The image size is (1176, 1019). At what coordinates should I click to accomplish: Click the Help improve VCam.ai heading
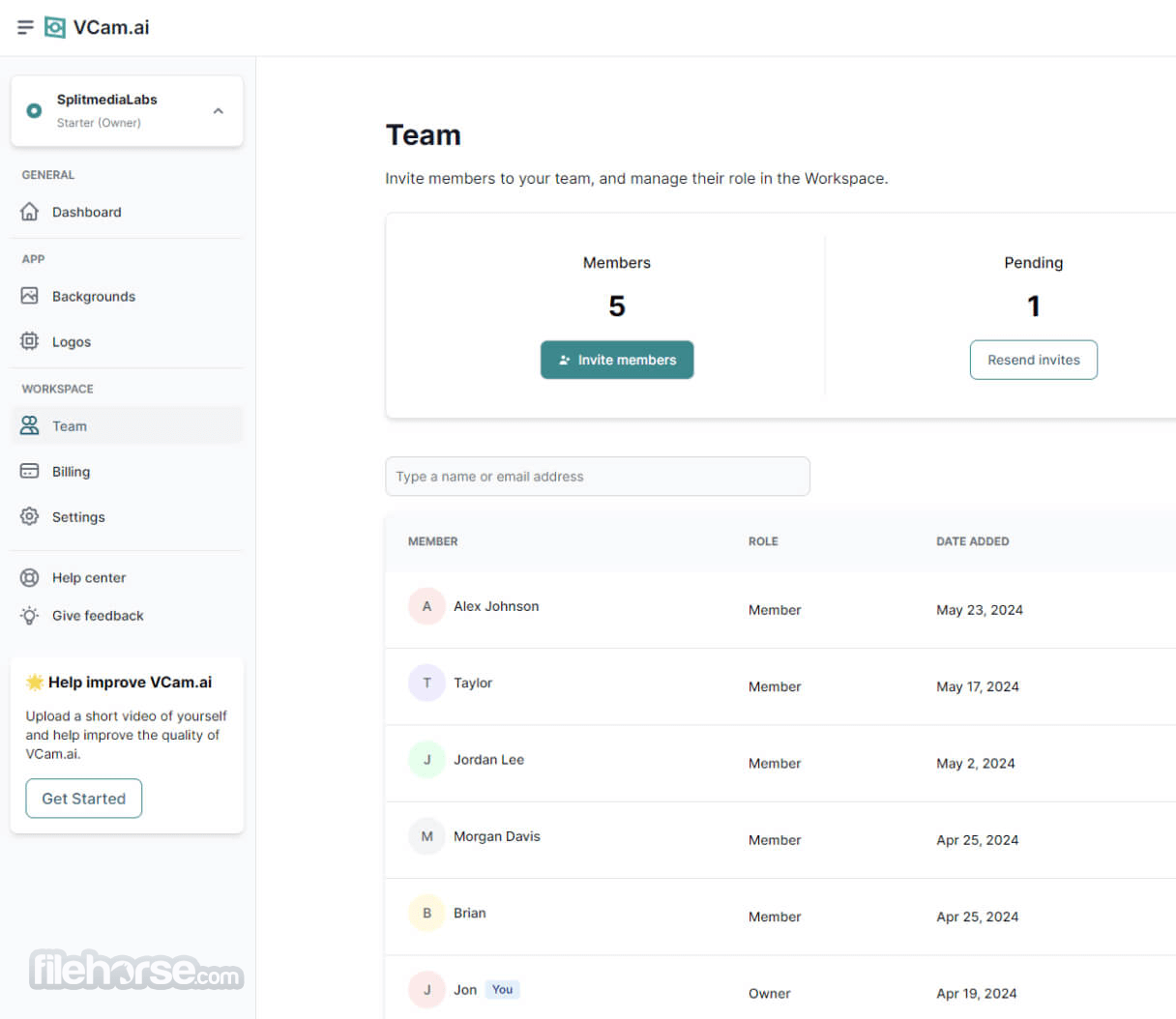pos(131,683)
